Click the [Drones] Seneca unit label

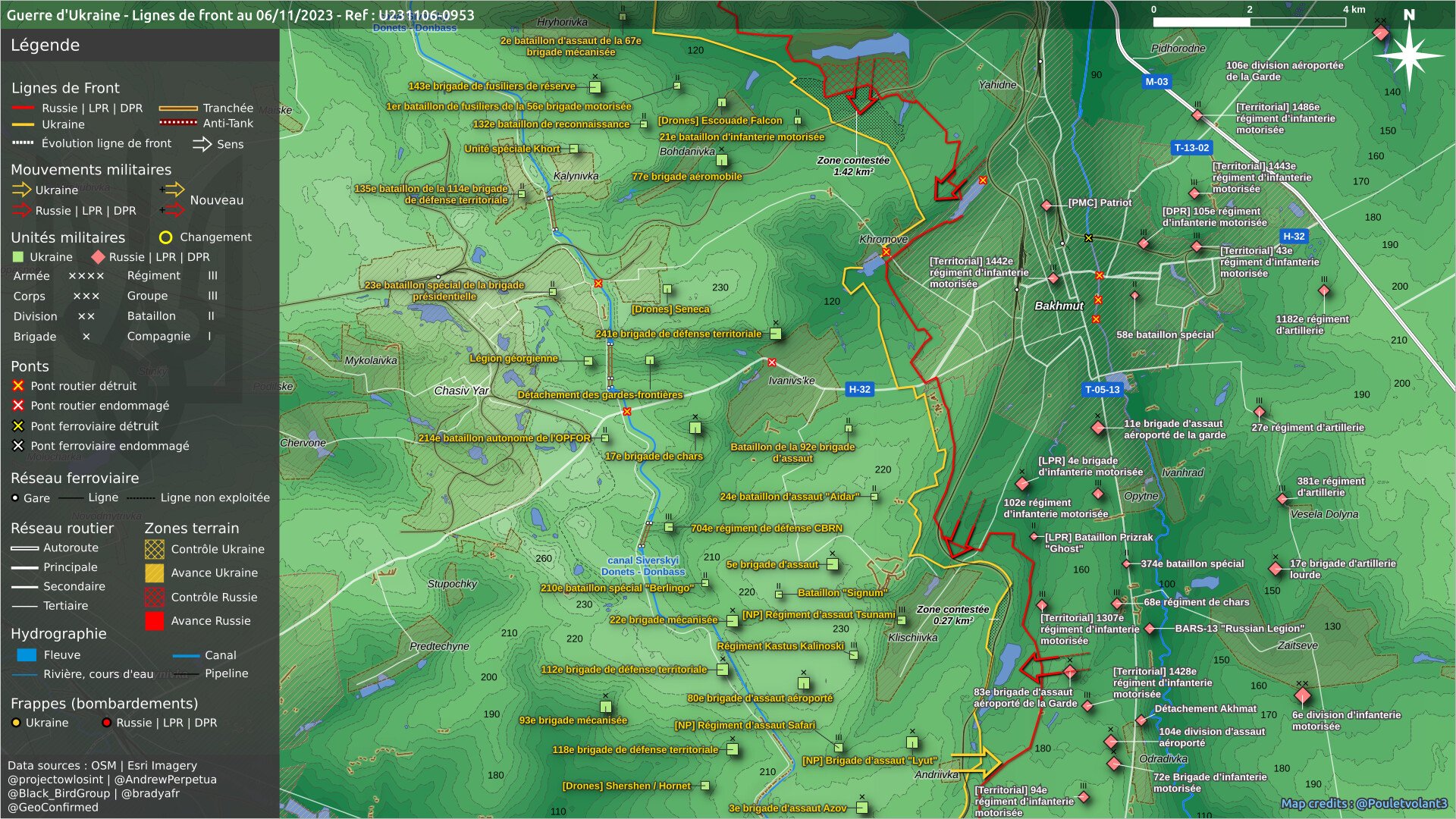(x=670, y=309)
